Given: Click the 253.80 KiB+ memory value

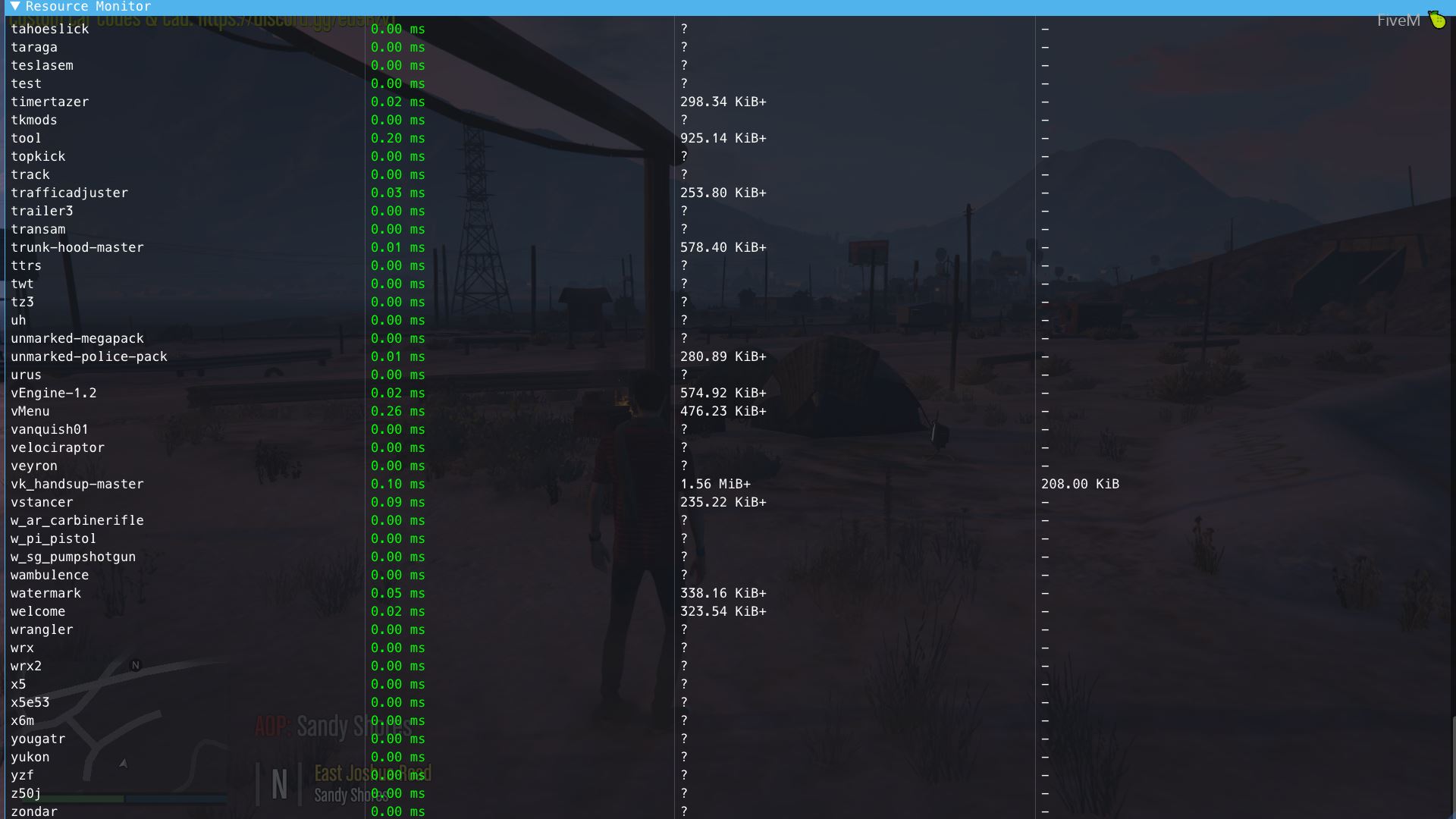Looking at the screenshot, I should click(x=723, y=193).
